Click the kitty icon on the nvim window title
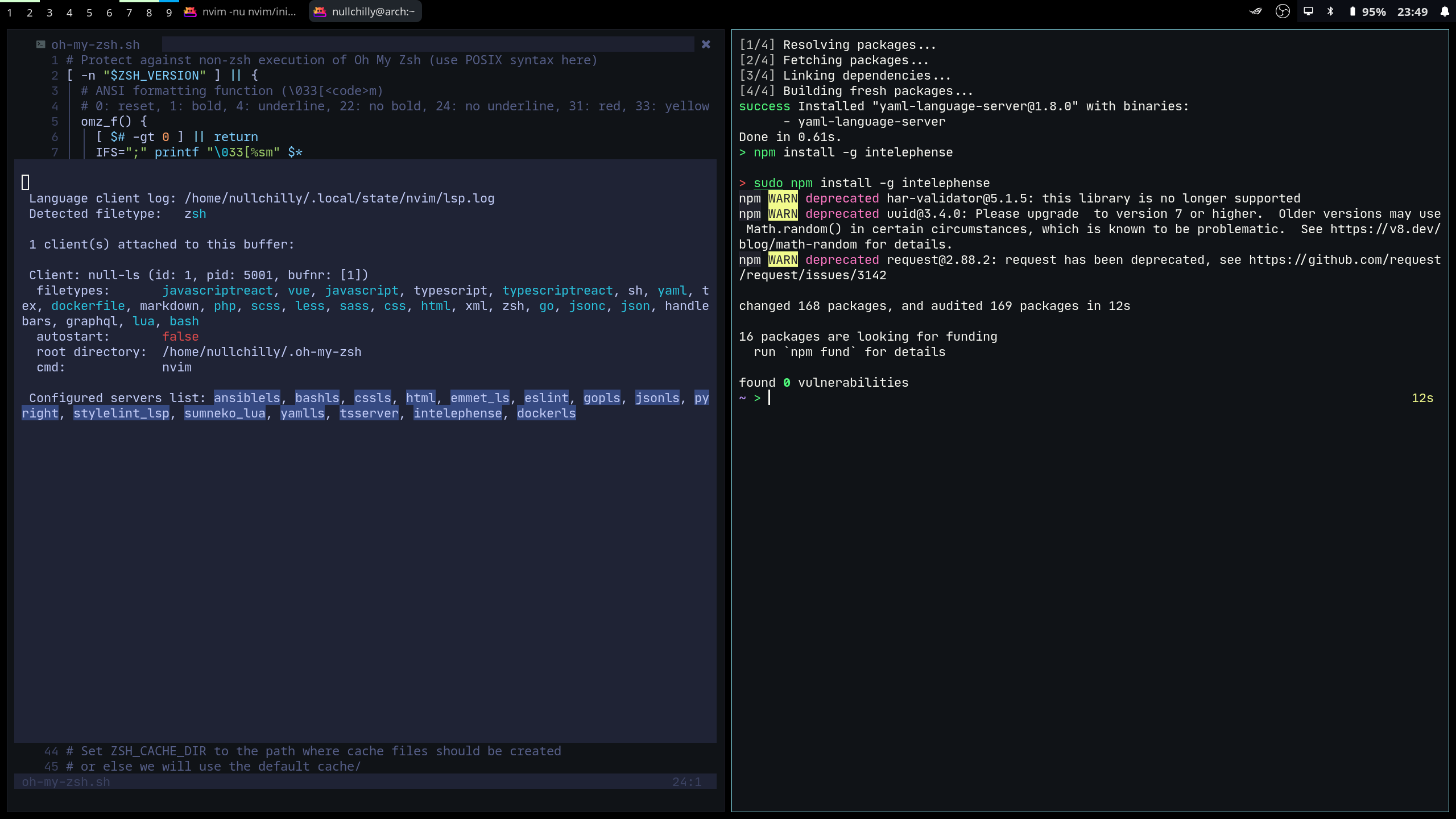The width and height of the screenshot is (1456, 819). 189,11
